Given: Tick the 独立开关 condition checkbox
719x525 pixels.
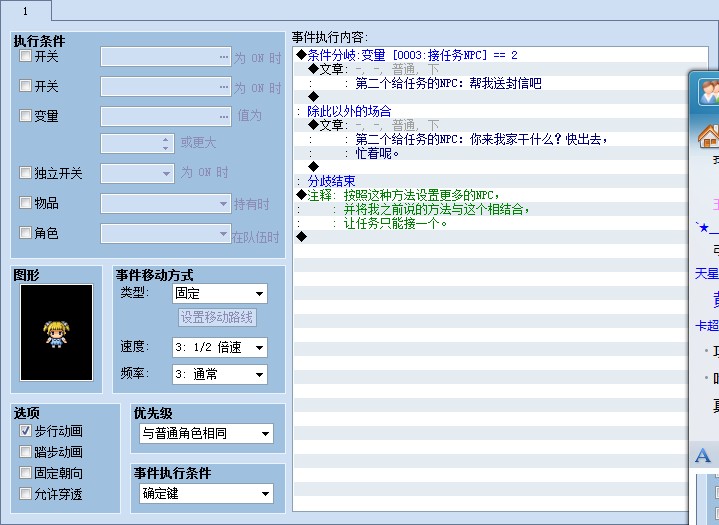Looking at the screenshot, I should point(25,173).
